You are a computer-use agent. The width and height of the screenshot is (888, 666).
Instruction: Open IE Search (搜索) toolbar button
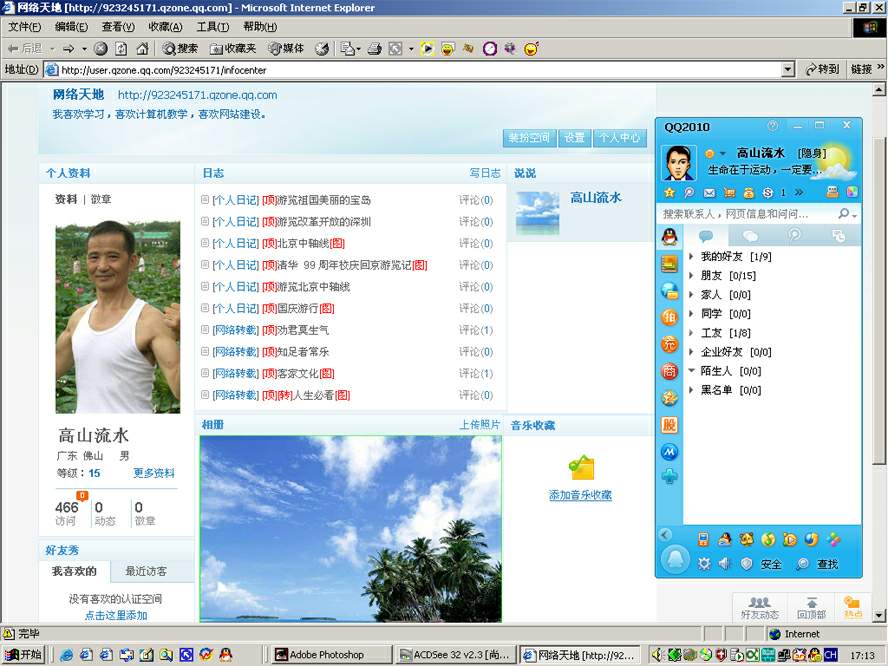(x=180, y=49)
